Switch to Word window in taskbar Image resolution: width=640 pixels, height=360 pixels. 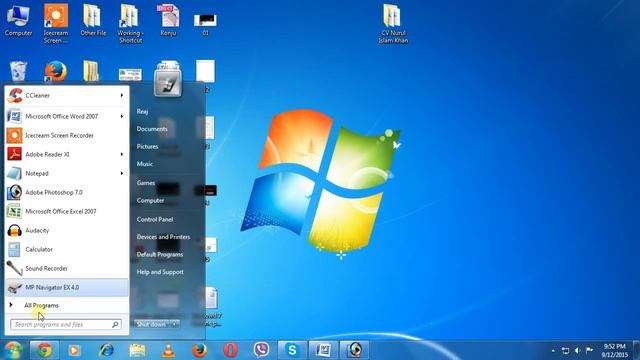[x=323, y=350]
